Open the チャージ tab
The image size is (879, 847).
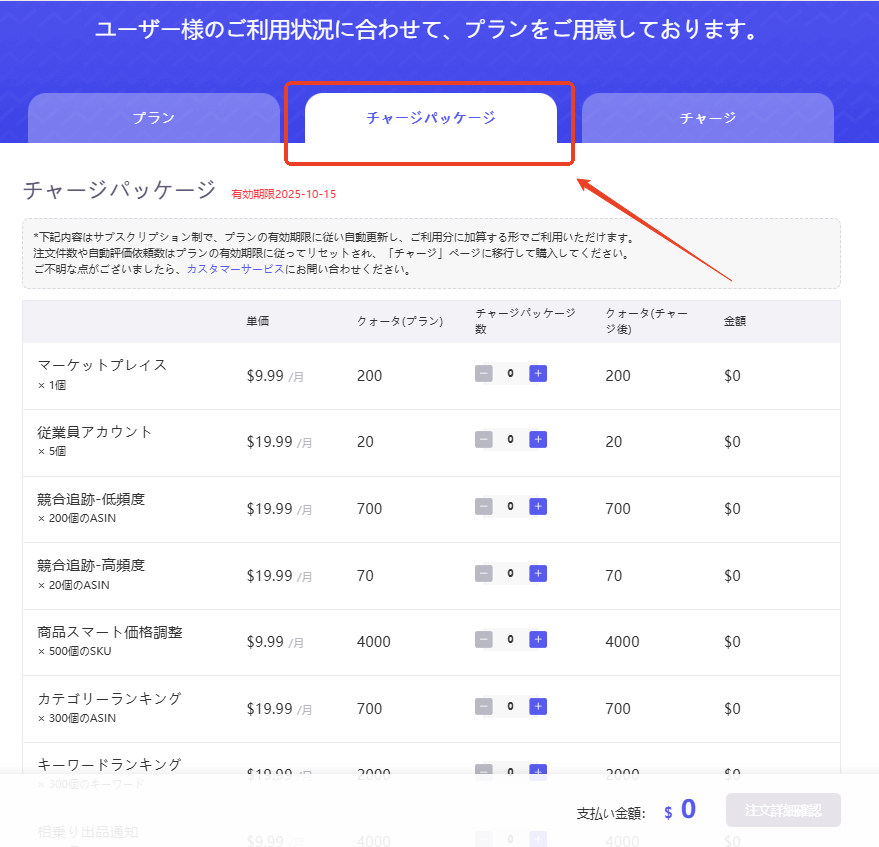707,118
